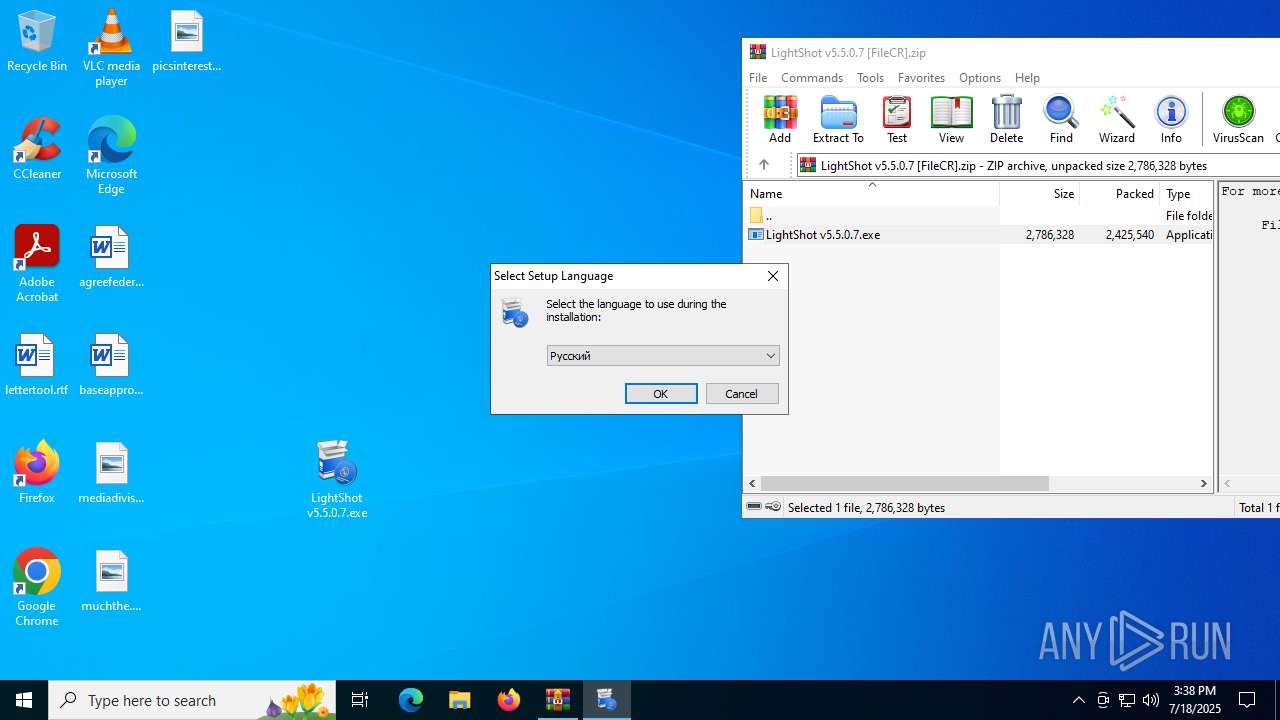
Task: Click the WinRAR horizontal scrollbar thumb
Action: pos(904,483)
